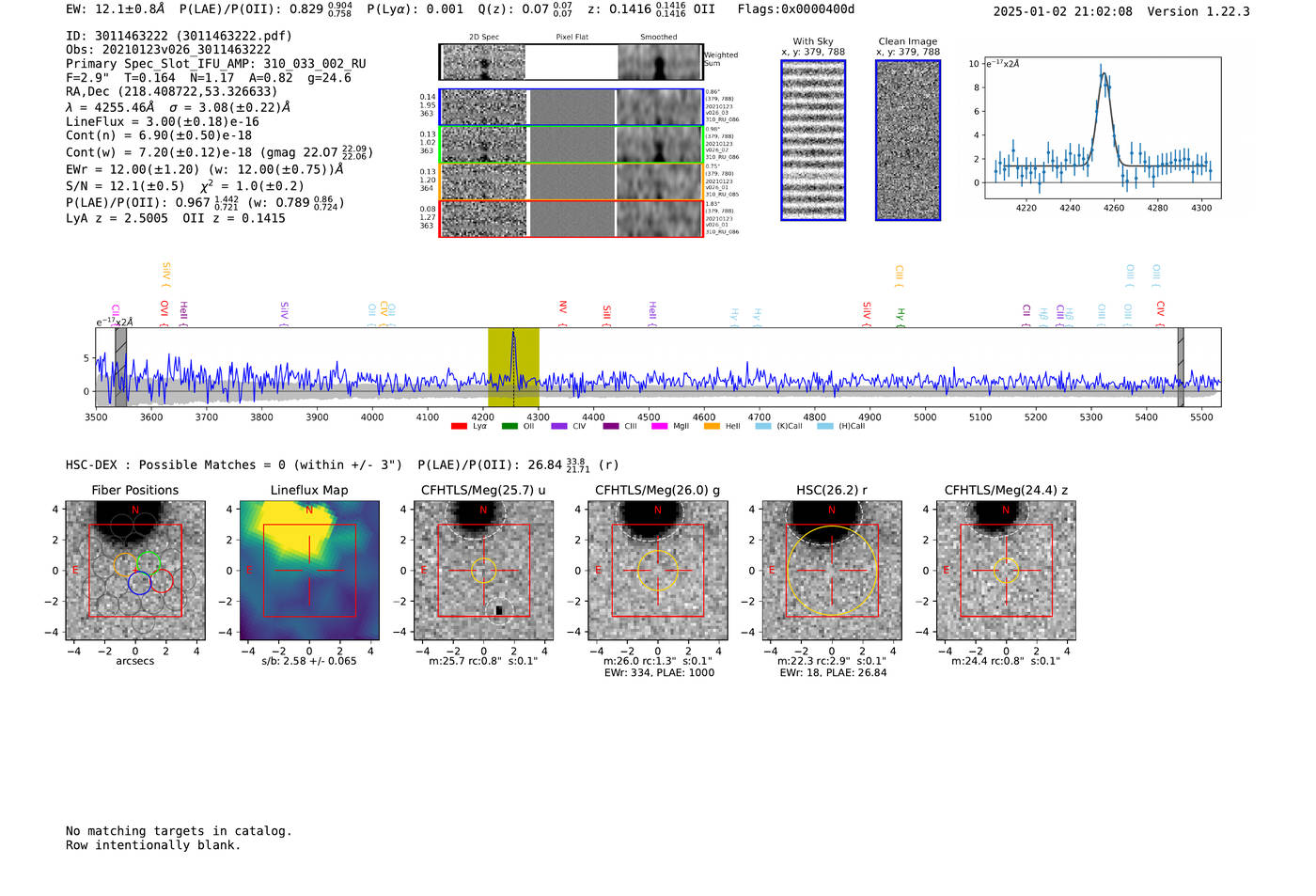Click the With Sky fiber image
1316x896 pixels.
(813, 140)
